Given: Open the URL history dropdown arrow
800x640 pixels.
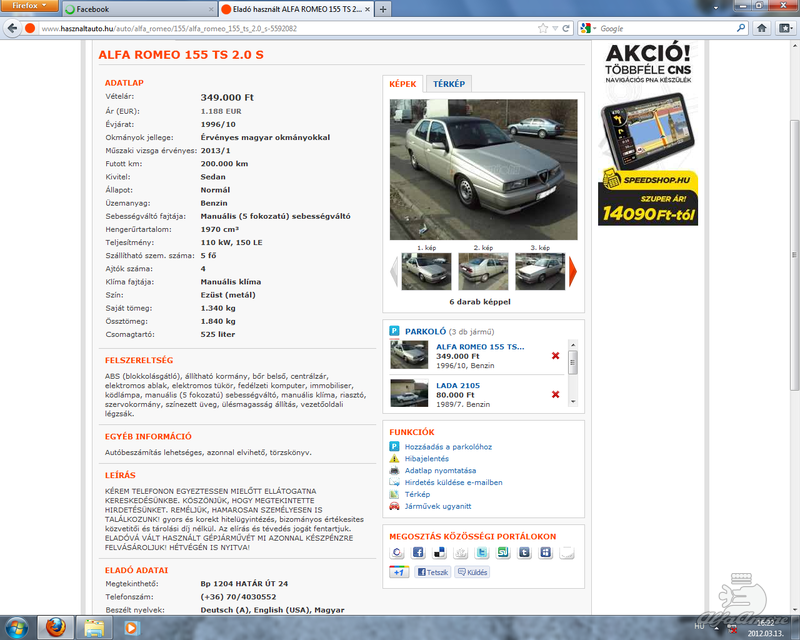Looking at the screenshot, I should click(555, 28).
